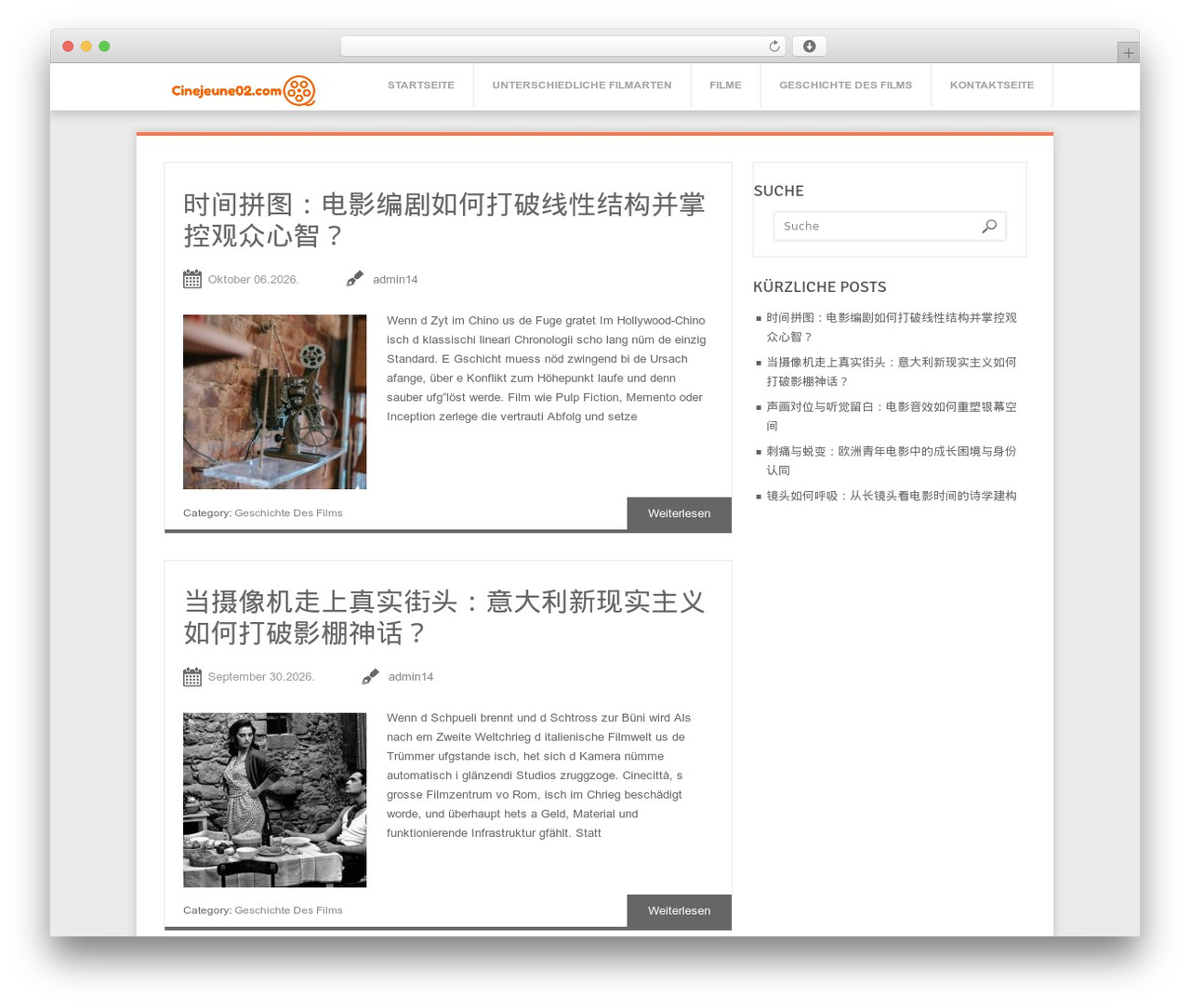Go to the Filme menu item

tap(725, 85)
